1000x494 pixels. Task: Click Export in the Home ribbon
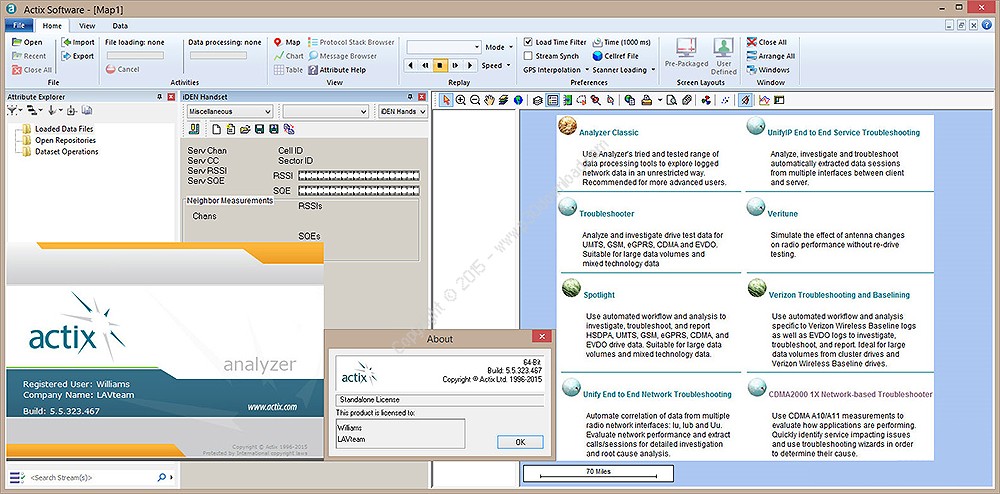coord(78,56)
